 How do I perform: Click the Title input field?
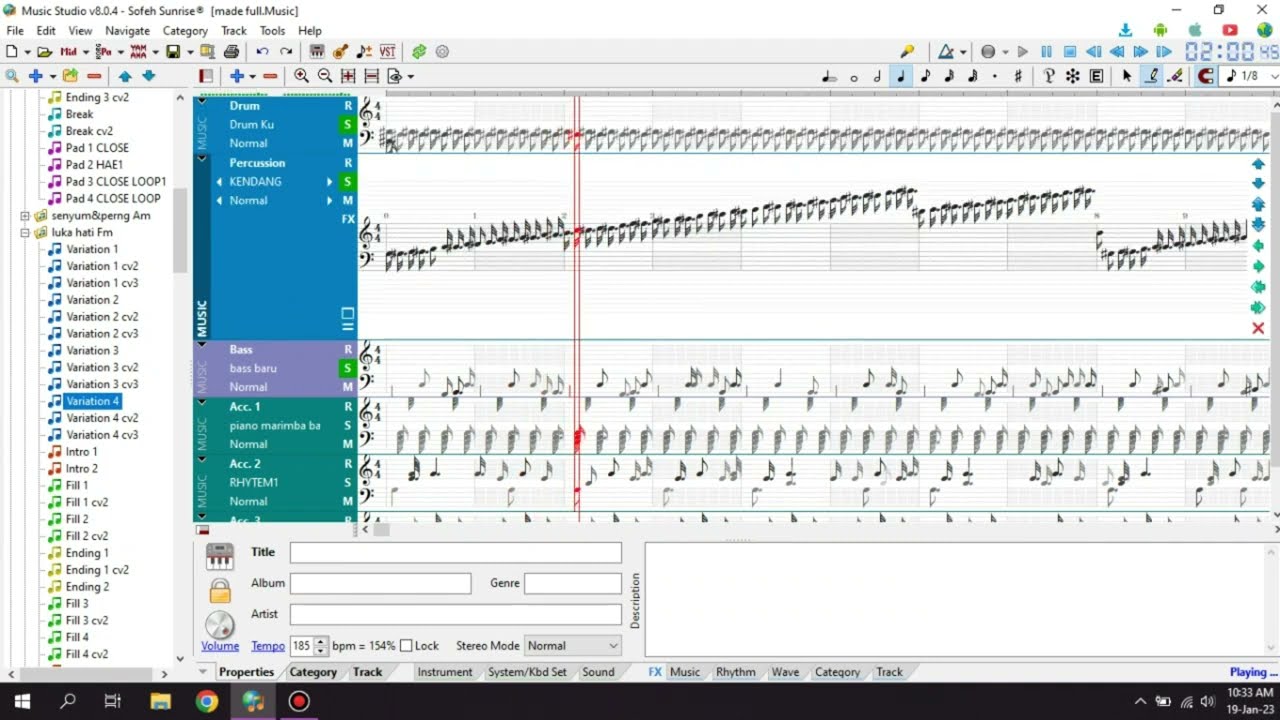click(x=456, y=553)
